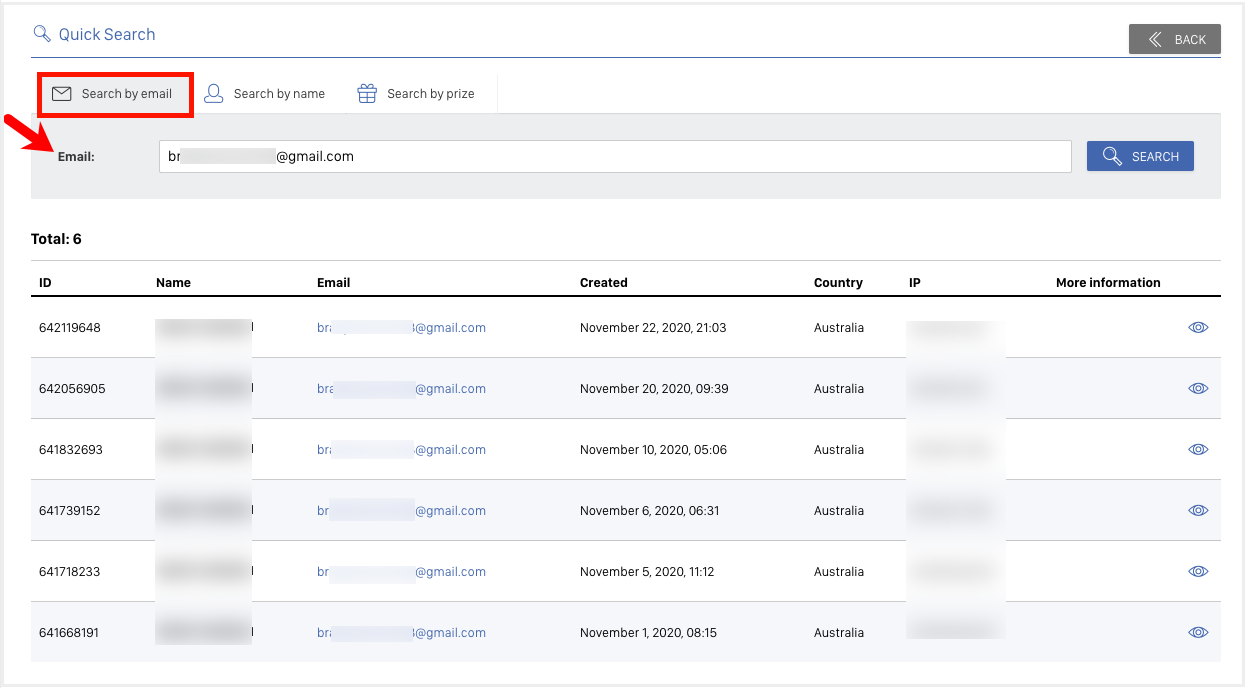View details for entry 641668191

[x=1198, y=632]
